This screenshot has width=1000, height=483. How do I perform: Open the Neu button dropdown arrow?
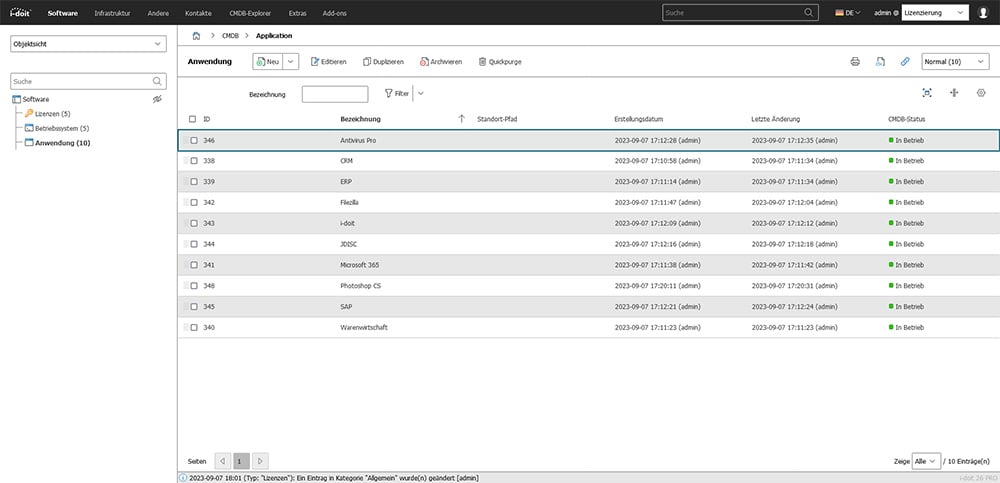click(291, 62)
